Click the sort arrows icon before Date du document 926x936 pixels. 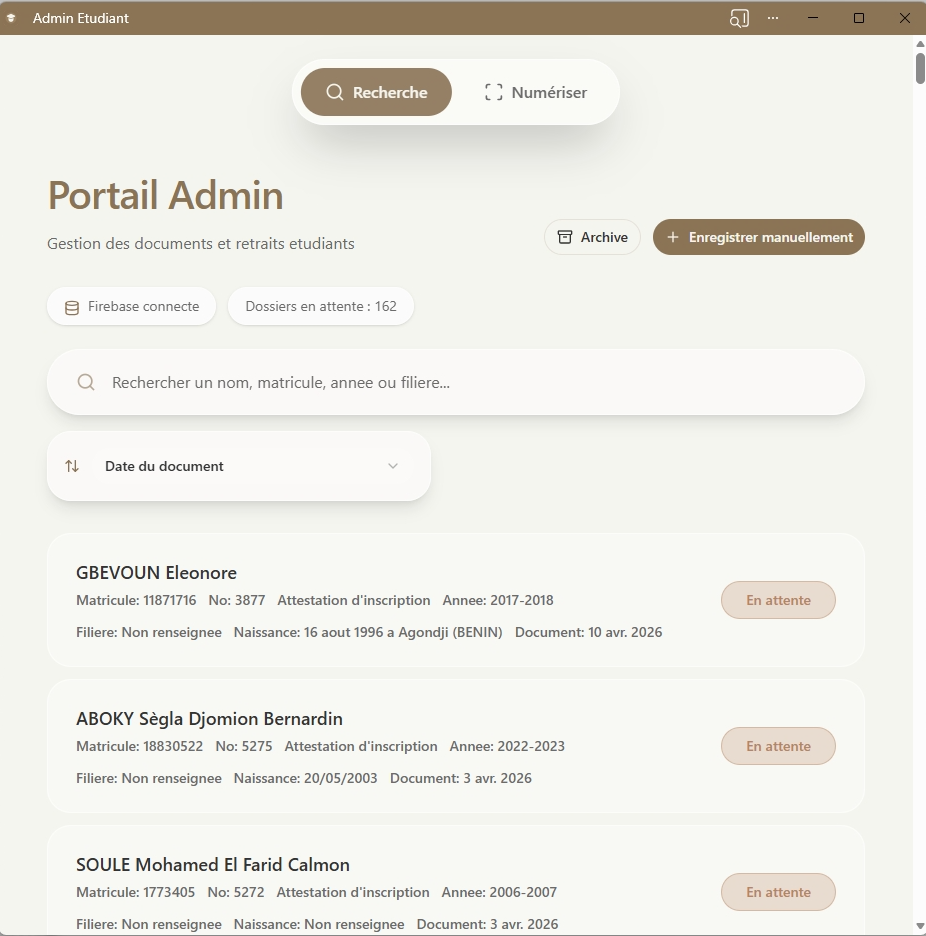pos(72,465)
